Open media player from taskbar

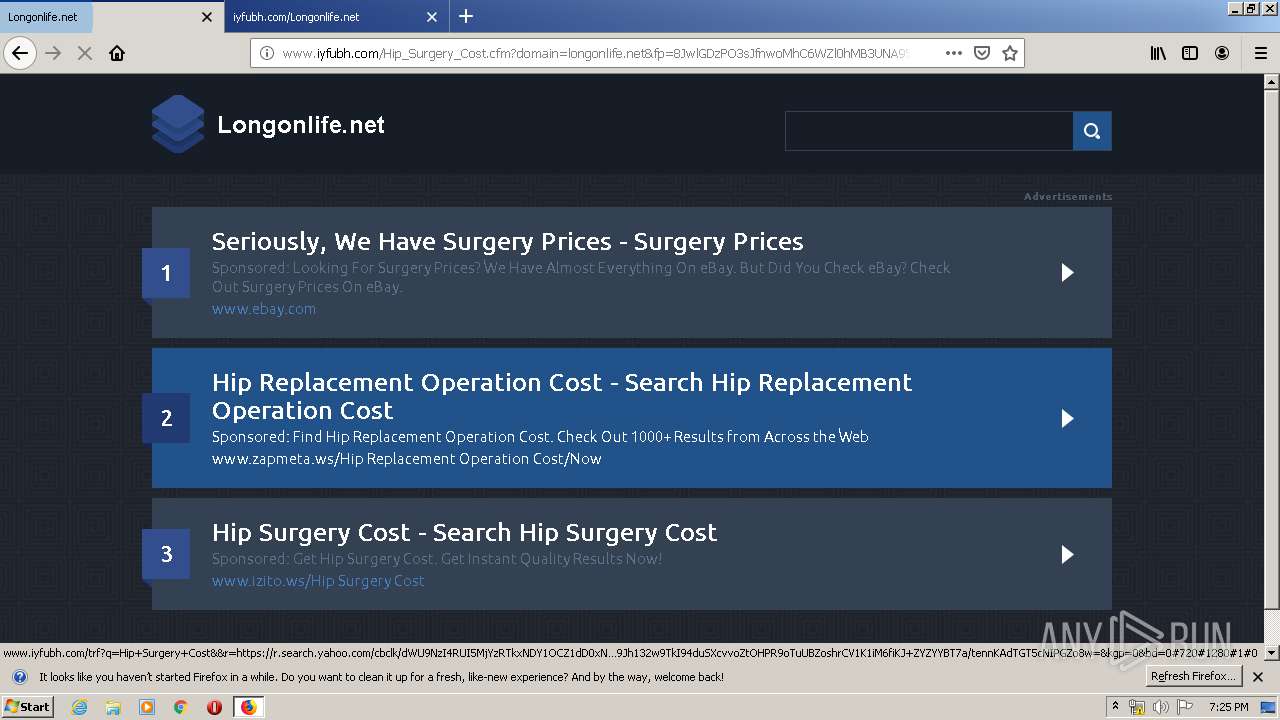(147, 707)
